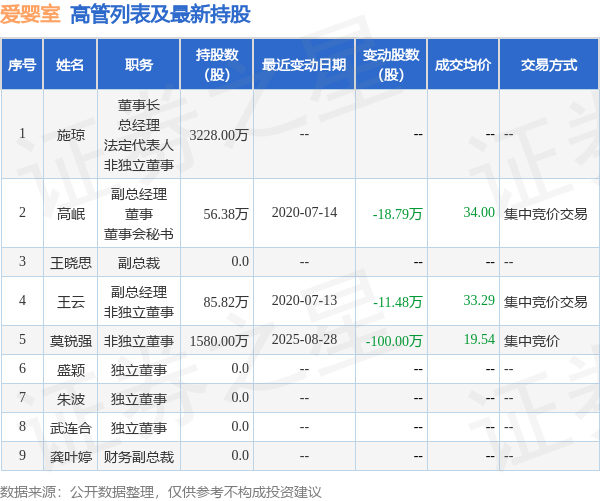The image size is (600, 501).
Task: Select the 变动股数(股) column header
Action: pos(391,64)
